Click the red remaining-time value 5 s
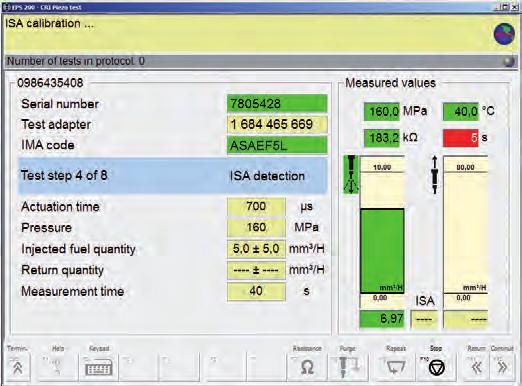 (461, 138)
